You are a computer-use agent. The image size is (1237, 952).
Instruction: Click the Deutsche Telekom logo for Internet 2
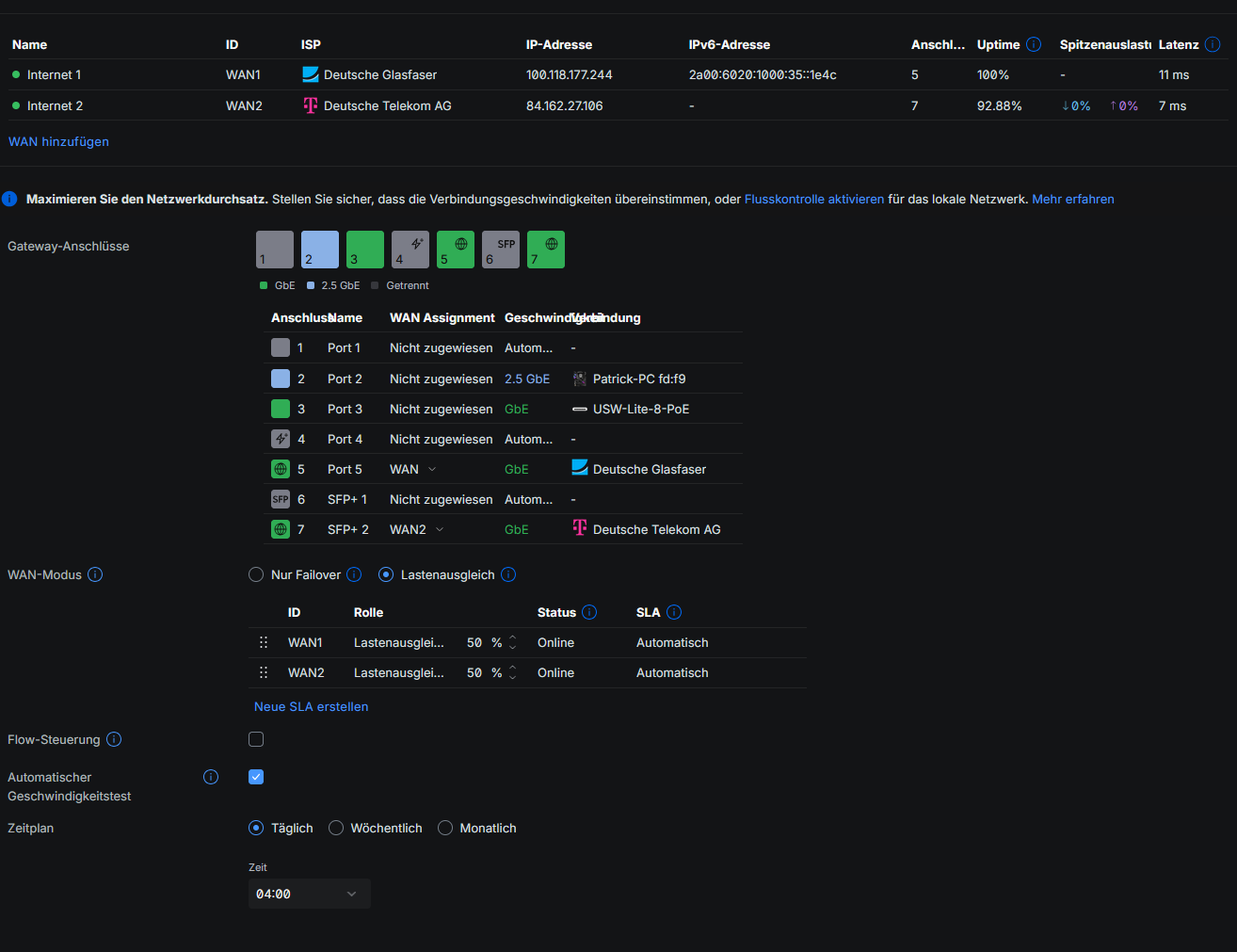pos(310,105)
